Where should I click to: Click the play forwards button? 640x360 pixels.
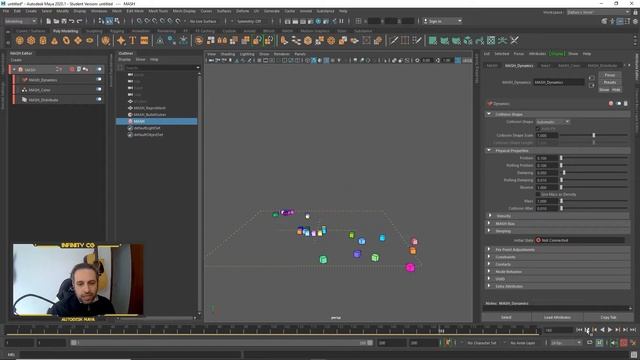click(610, 330)
